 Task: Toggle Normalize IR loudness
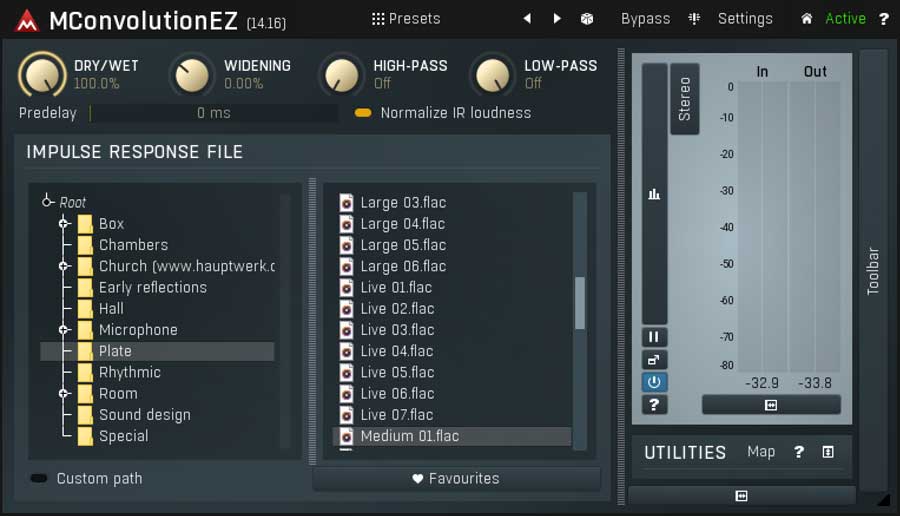[x=363, y=113]
